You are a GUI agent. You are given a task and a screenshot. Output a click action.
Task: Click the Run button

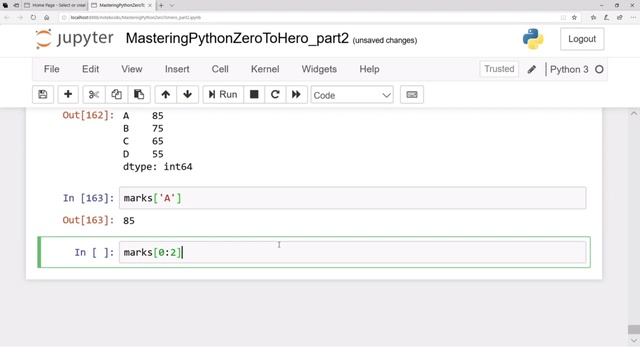(x=223, y=95)
